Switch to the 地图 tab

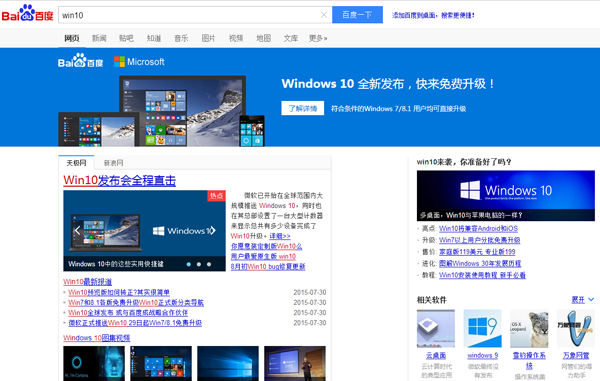click(x=264, y=38)
